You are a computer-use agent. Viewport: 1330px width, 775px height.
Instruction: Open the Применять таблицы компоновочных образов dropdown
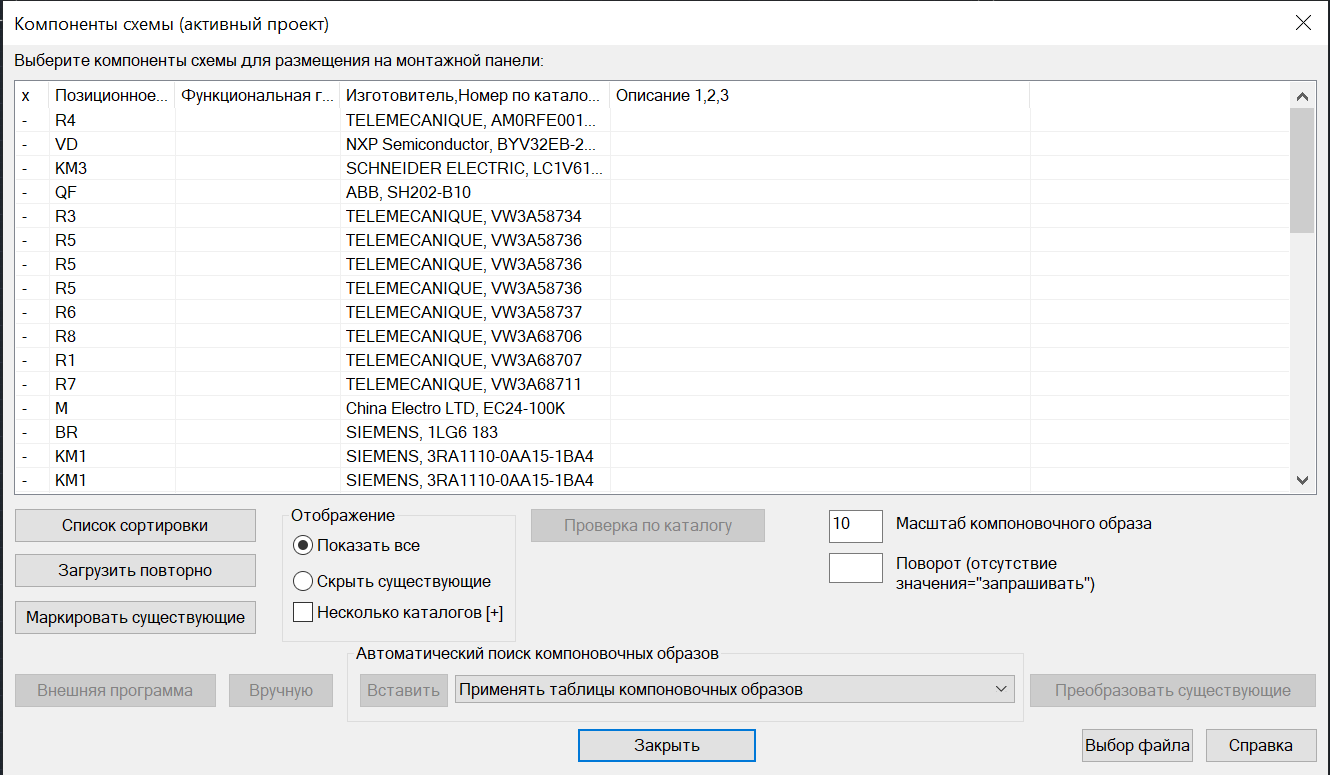pos(735,689)
